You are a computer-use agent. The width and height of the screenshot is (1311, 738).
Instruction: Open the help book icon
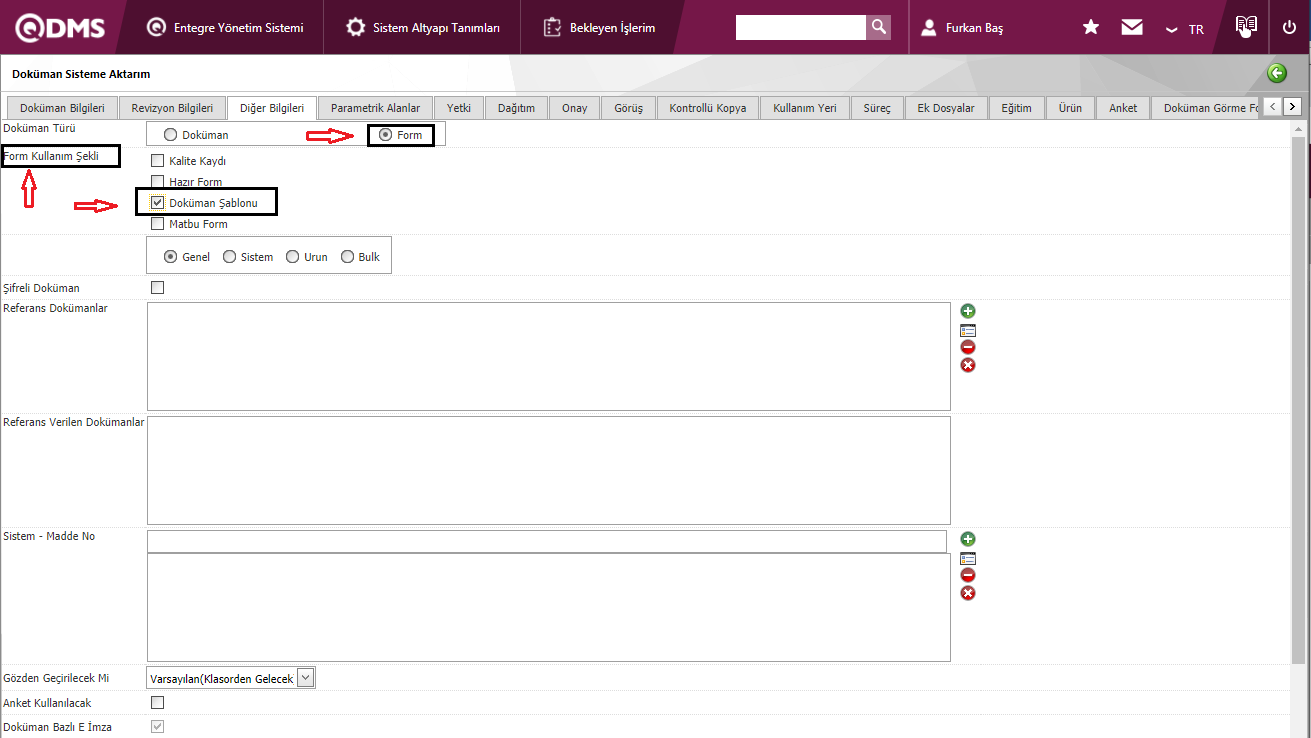coord(1245,26)
